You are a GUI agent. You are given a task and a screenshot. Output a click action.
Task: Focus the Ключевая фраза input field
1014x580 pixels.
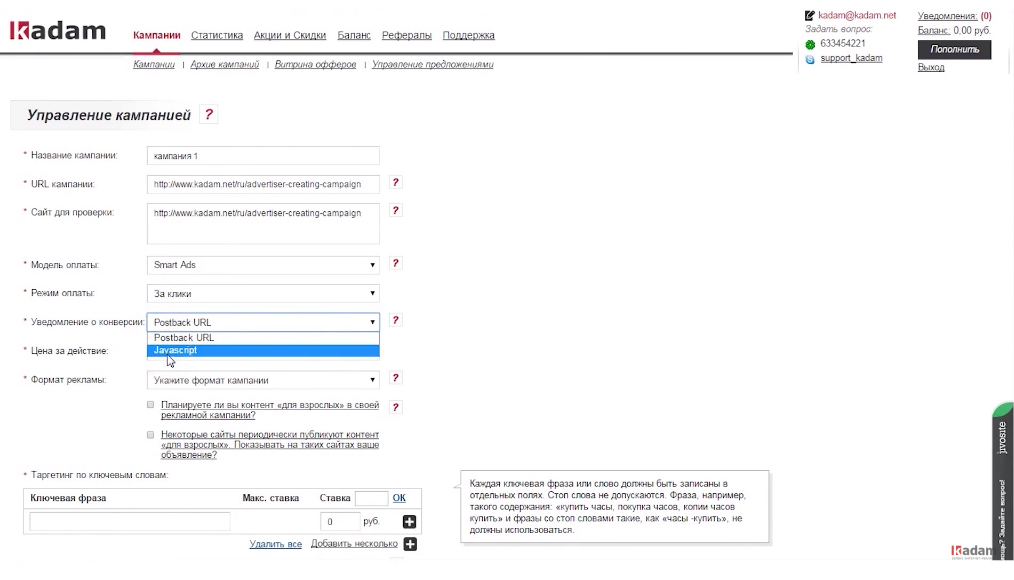(130, 522)
